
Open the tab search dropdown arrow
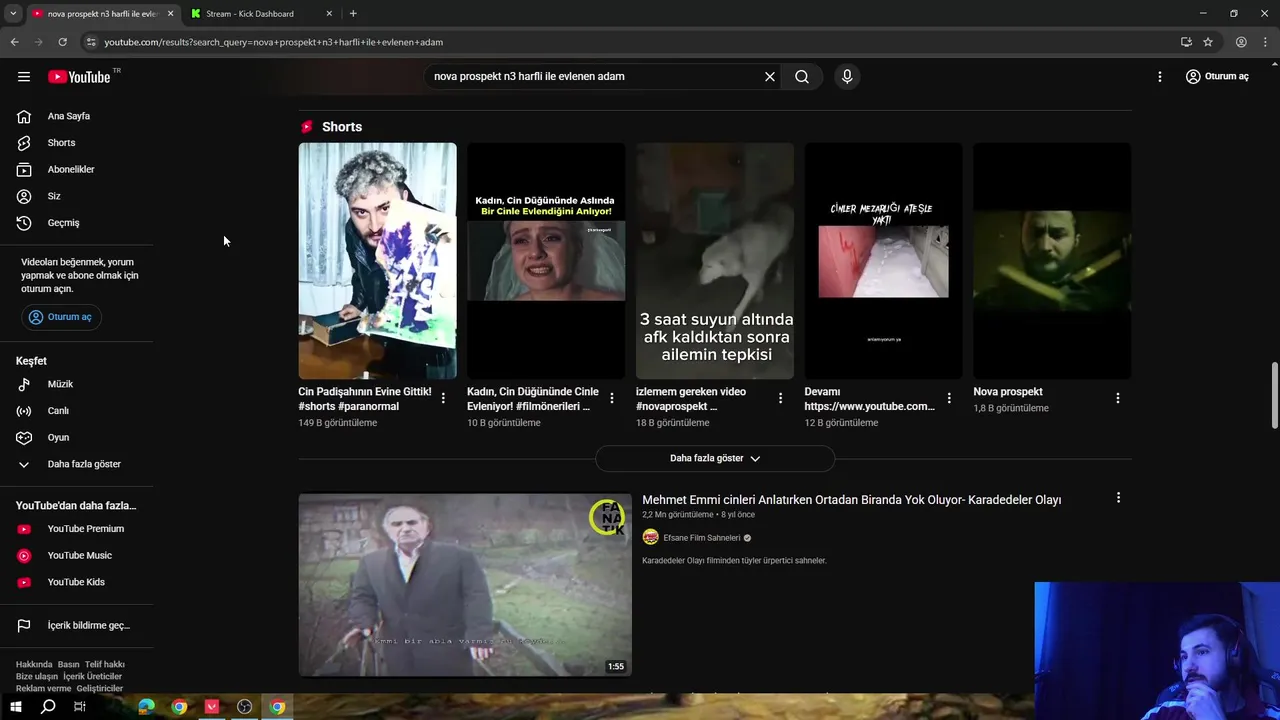[x=13, y=14]
